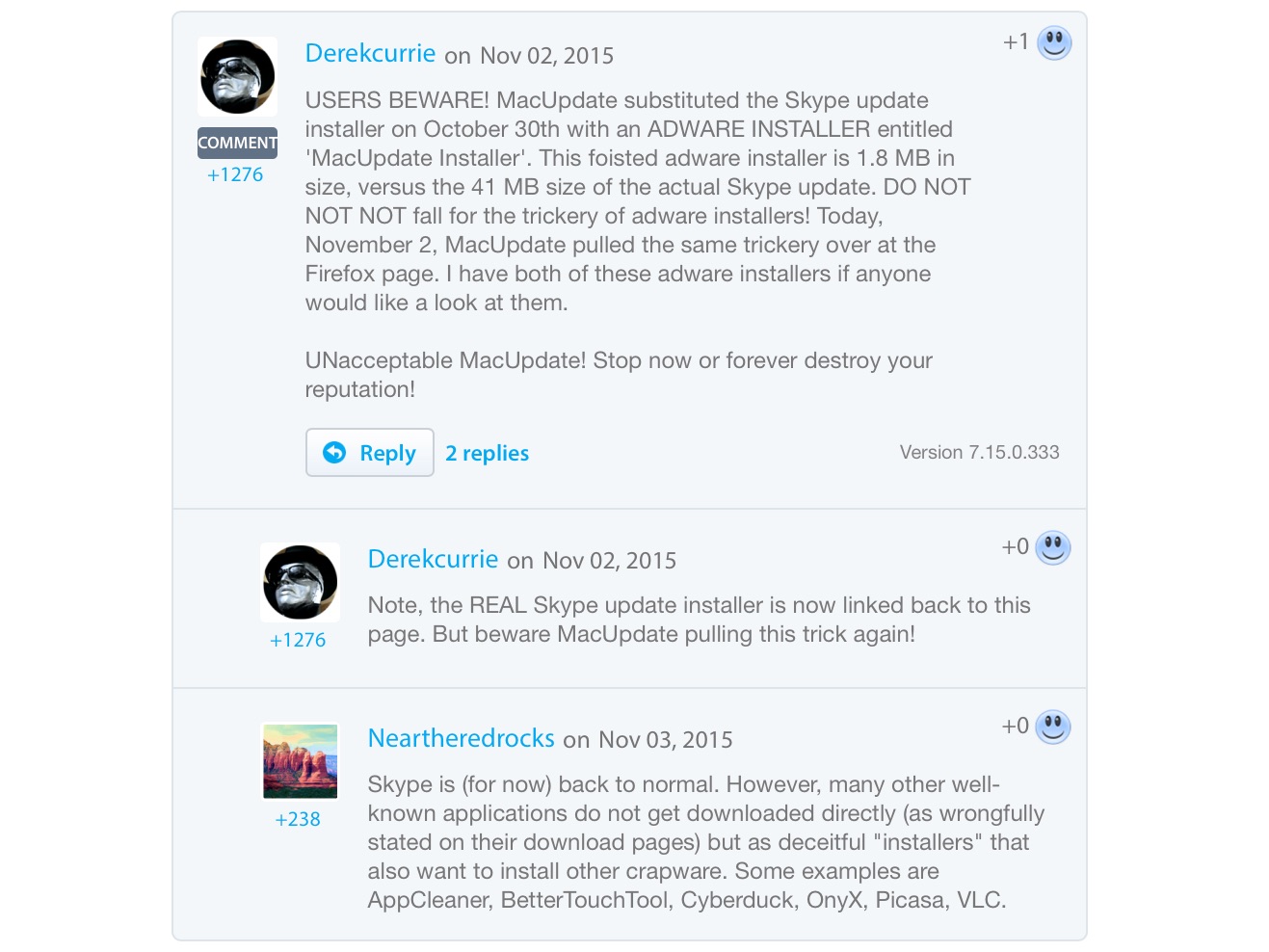This screenshot has height=952, width=1269.
Task: Click the COMMENT badge under the first avatar
Action: coord(237,143)
